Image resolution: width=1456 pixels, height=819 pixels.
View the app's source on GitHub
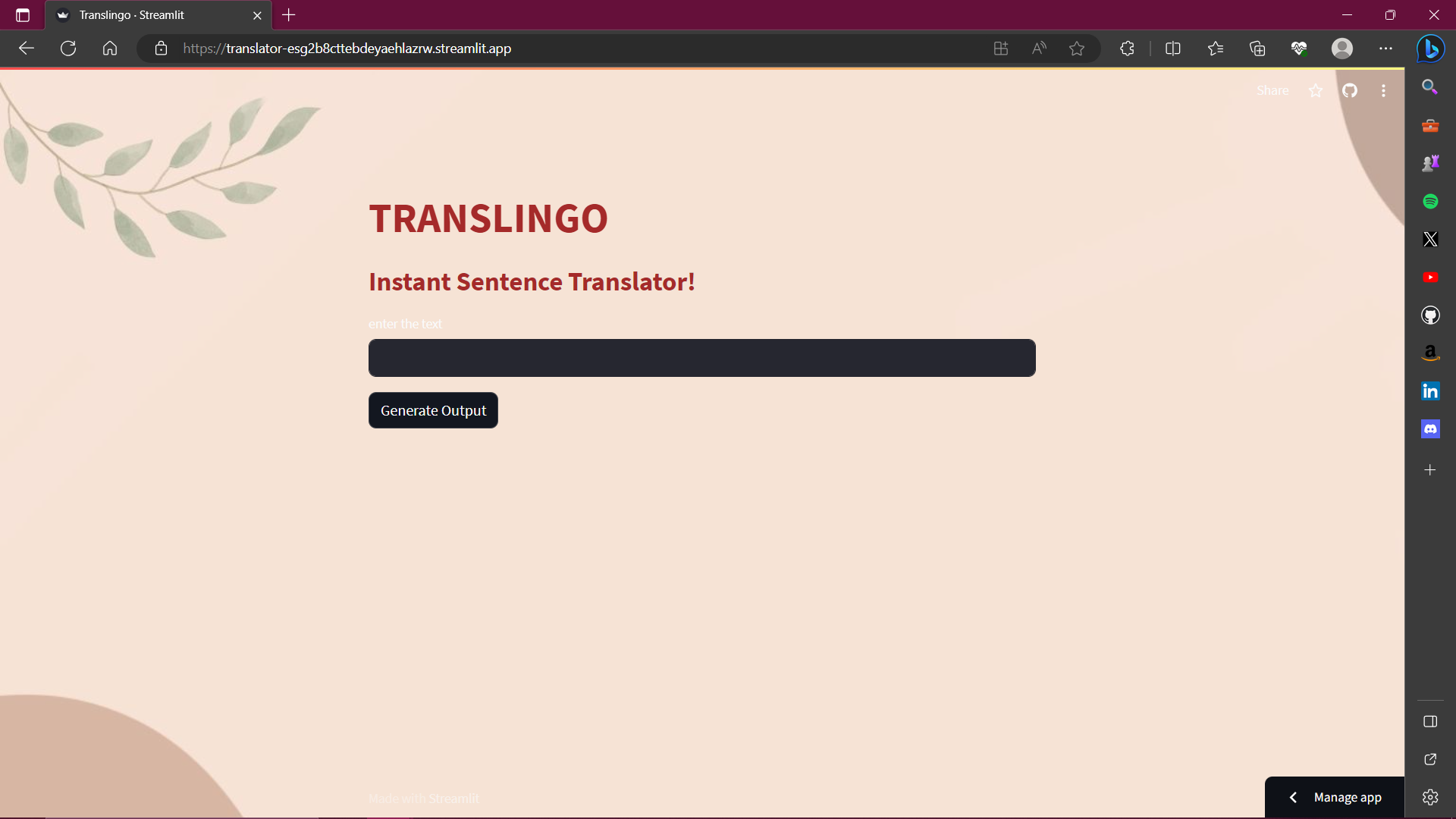[1351, 90]
